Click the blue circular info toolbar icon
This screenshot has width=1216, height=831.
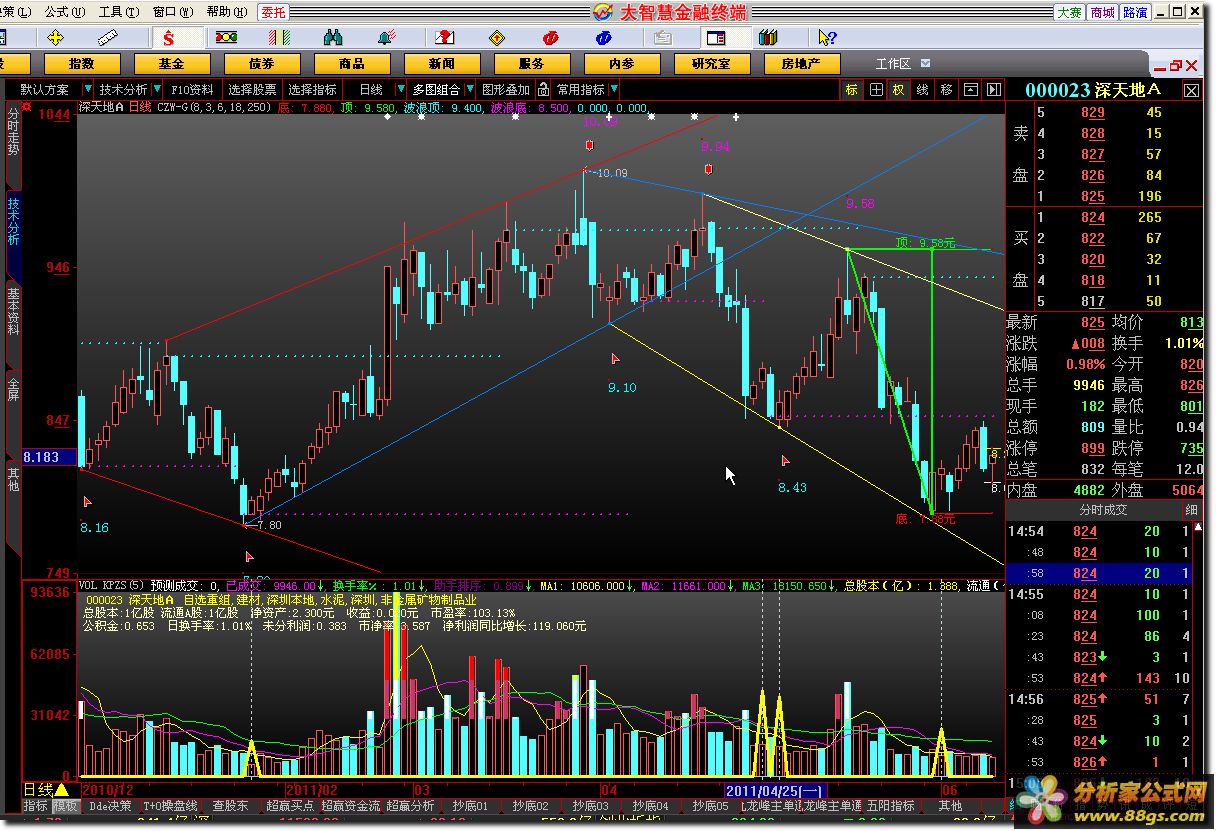[x=603, y=38]
